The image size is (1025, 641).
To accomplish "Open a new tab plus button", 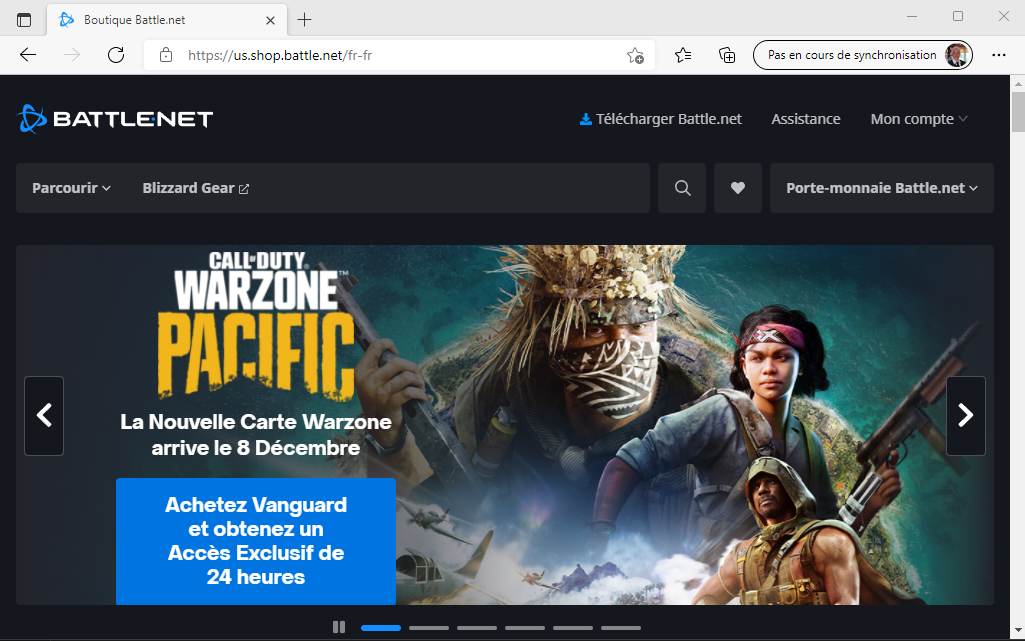I will [x=305, y=20].
